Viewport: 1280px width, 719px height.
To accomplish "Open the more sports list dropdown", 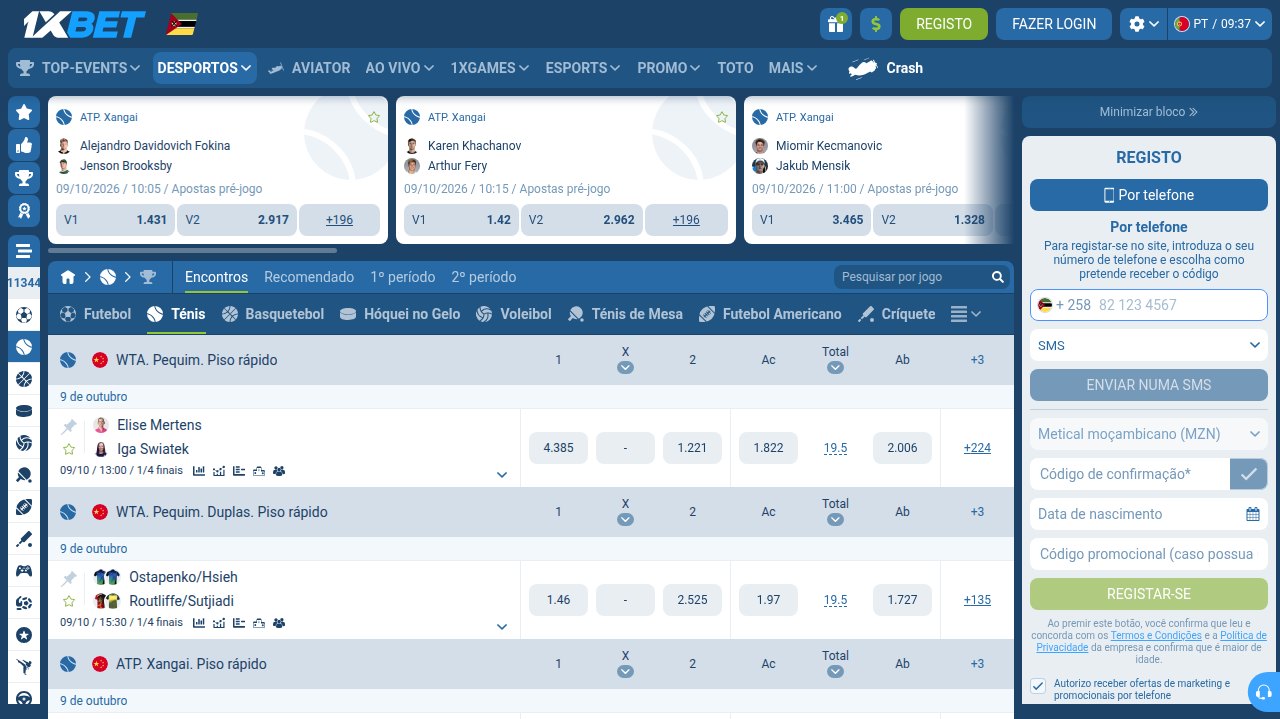I will point(965,314).
